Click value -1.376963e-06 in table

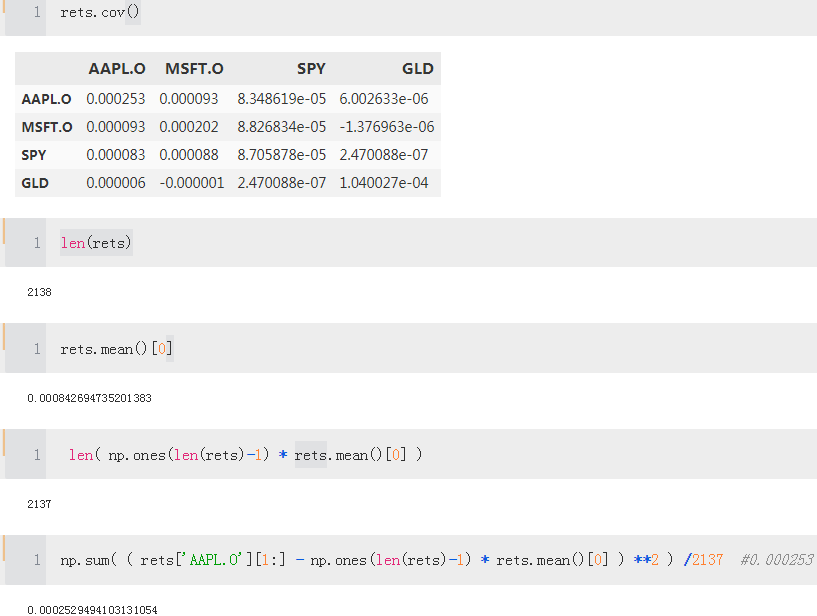tap(387, 127)
